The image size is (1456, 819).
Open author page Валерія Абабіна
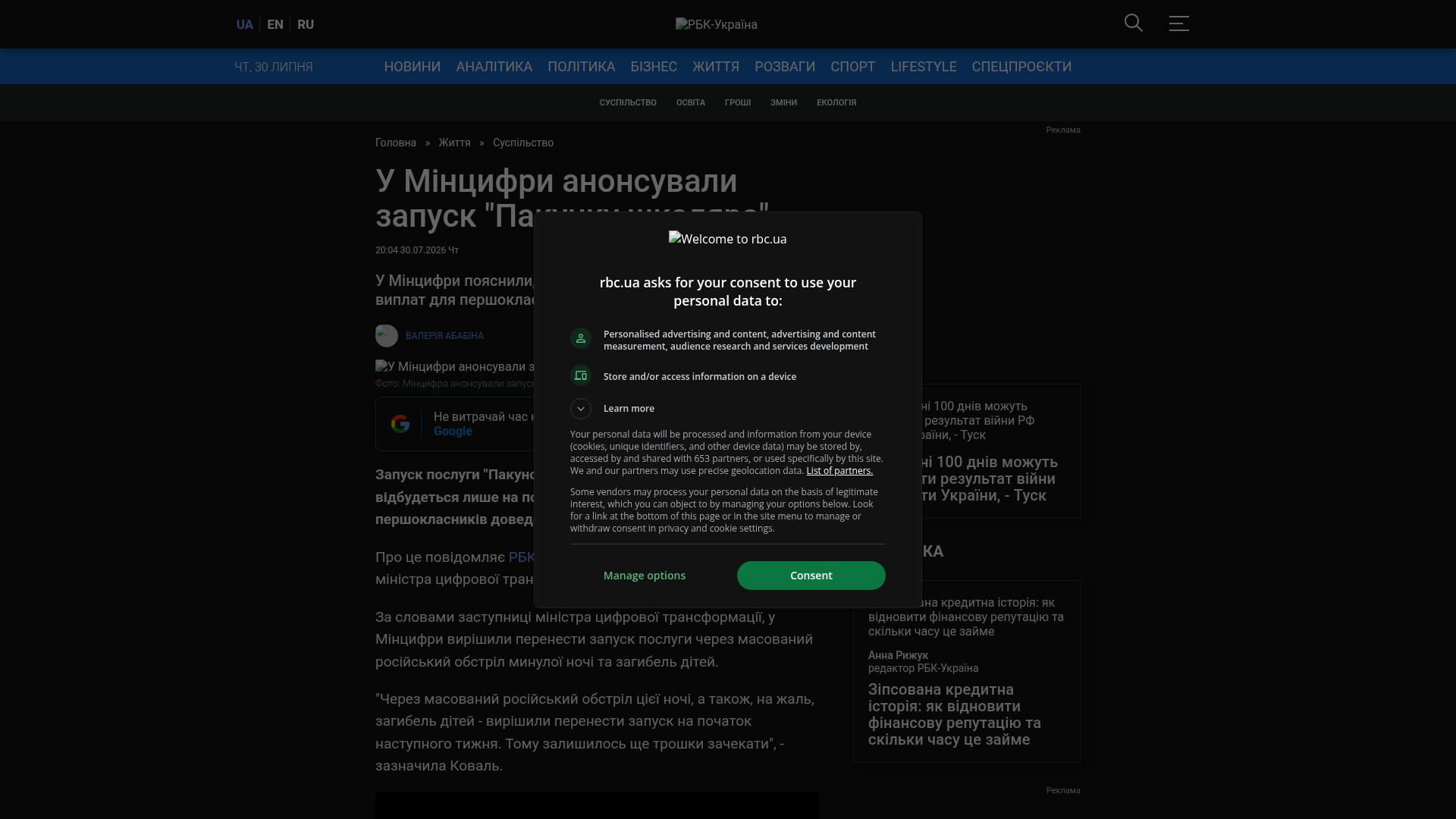[x=444, y=336]
